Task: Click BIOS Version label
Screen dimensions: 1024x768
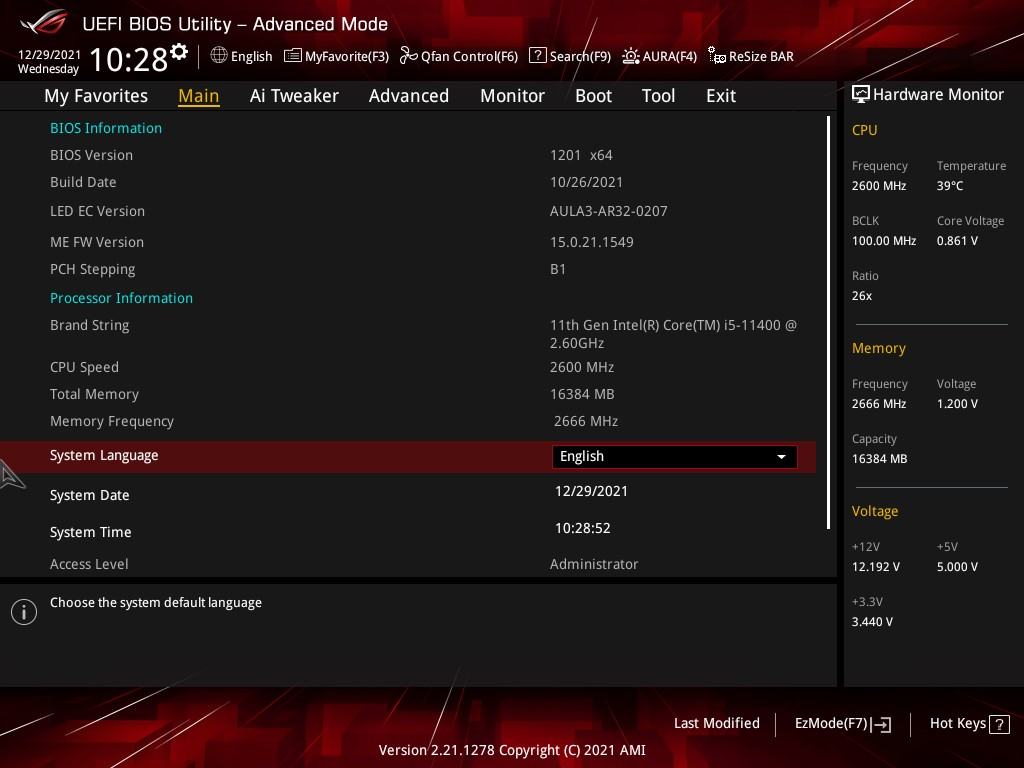Action: (91, 155)
